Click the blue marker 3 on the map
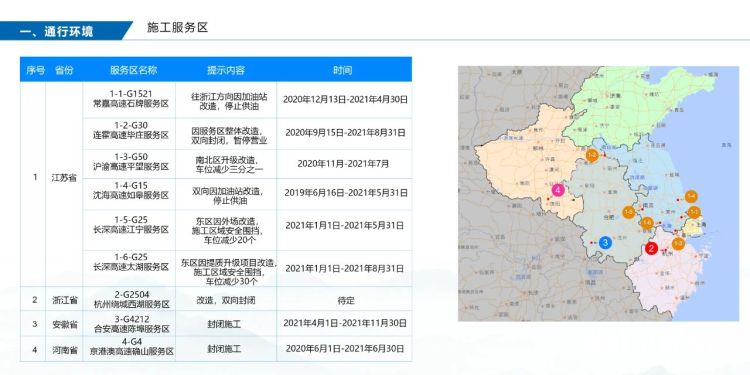The height and width of the screenshot is (375, 750). (x=605, y=243)
